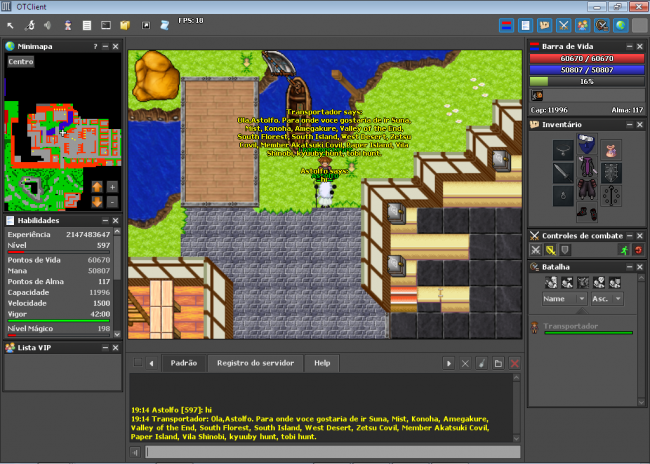Click the broom clear messages icon
This screenshot has height=464, width=650.
pos(482,364)
